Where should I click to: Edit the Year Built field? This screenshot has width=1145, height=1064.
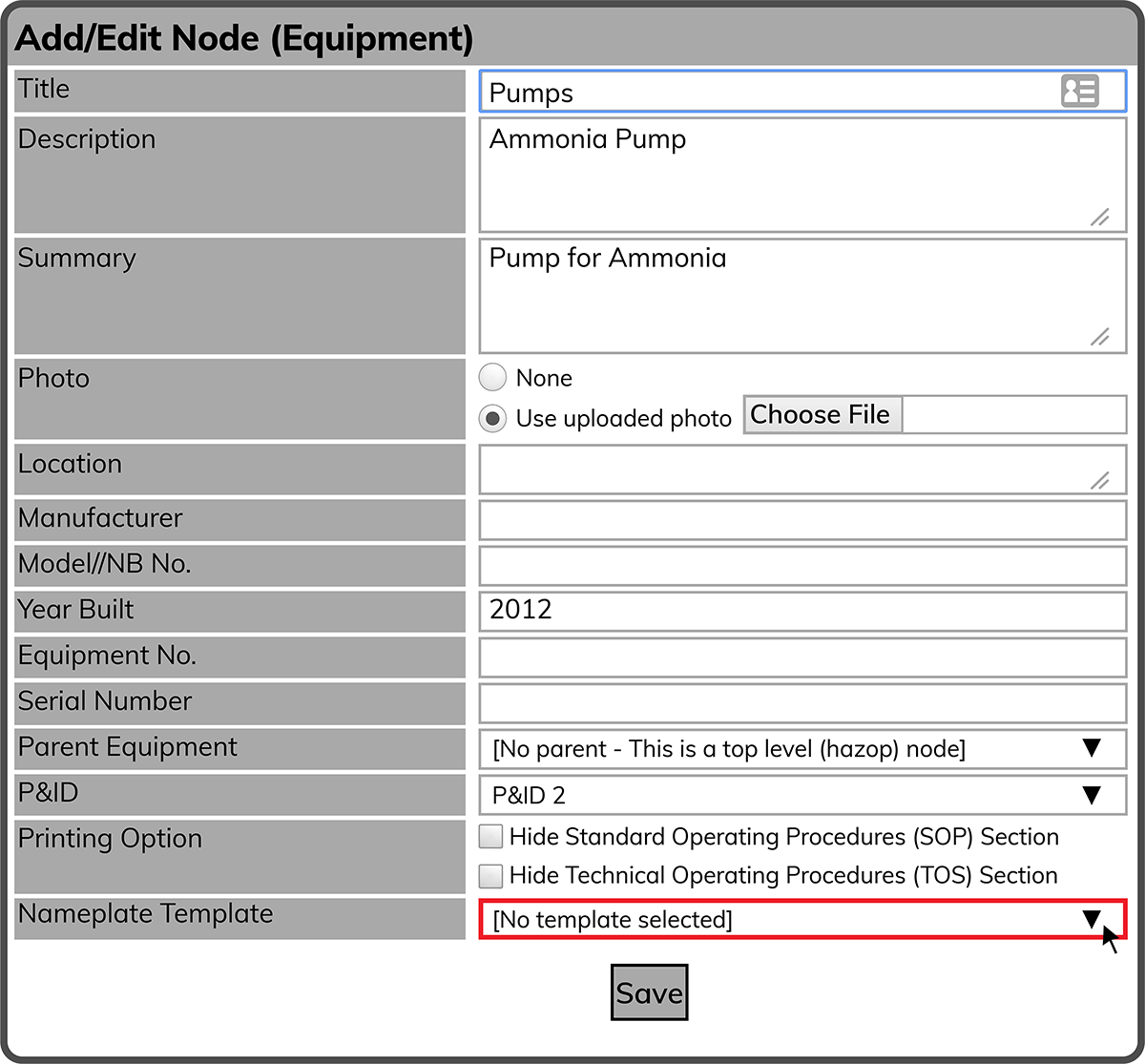[x=801, y=611]
